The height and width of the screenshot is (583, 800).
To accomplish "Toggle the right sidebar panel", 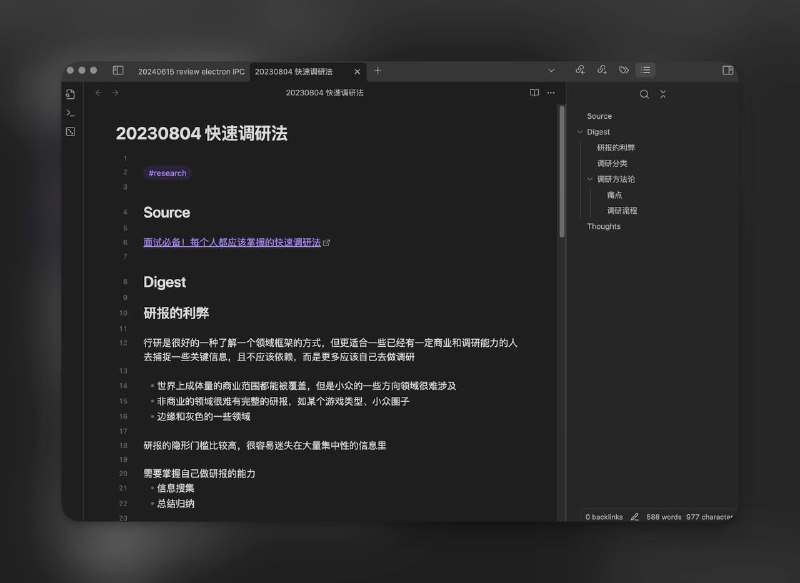I will (726, 71).
